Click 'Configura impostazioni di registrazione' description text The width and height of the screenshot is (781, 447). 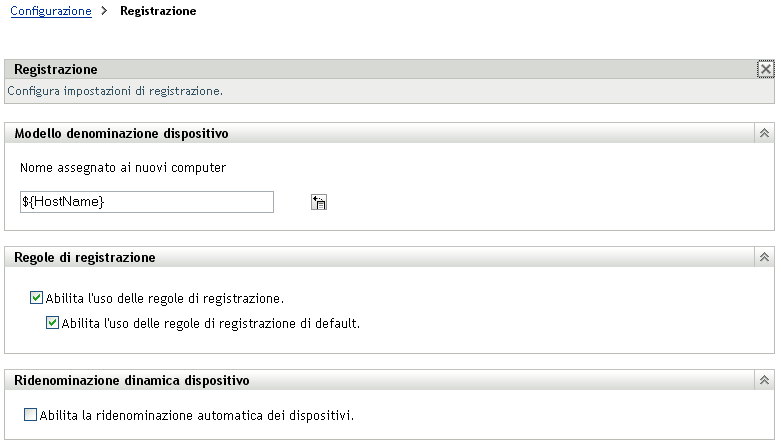pos(115,90)
